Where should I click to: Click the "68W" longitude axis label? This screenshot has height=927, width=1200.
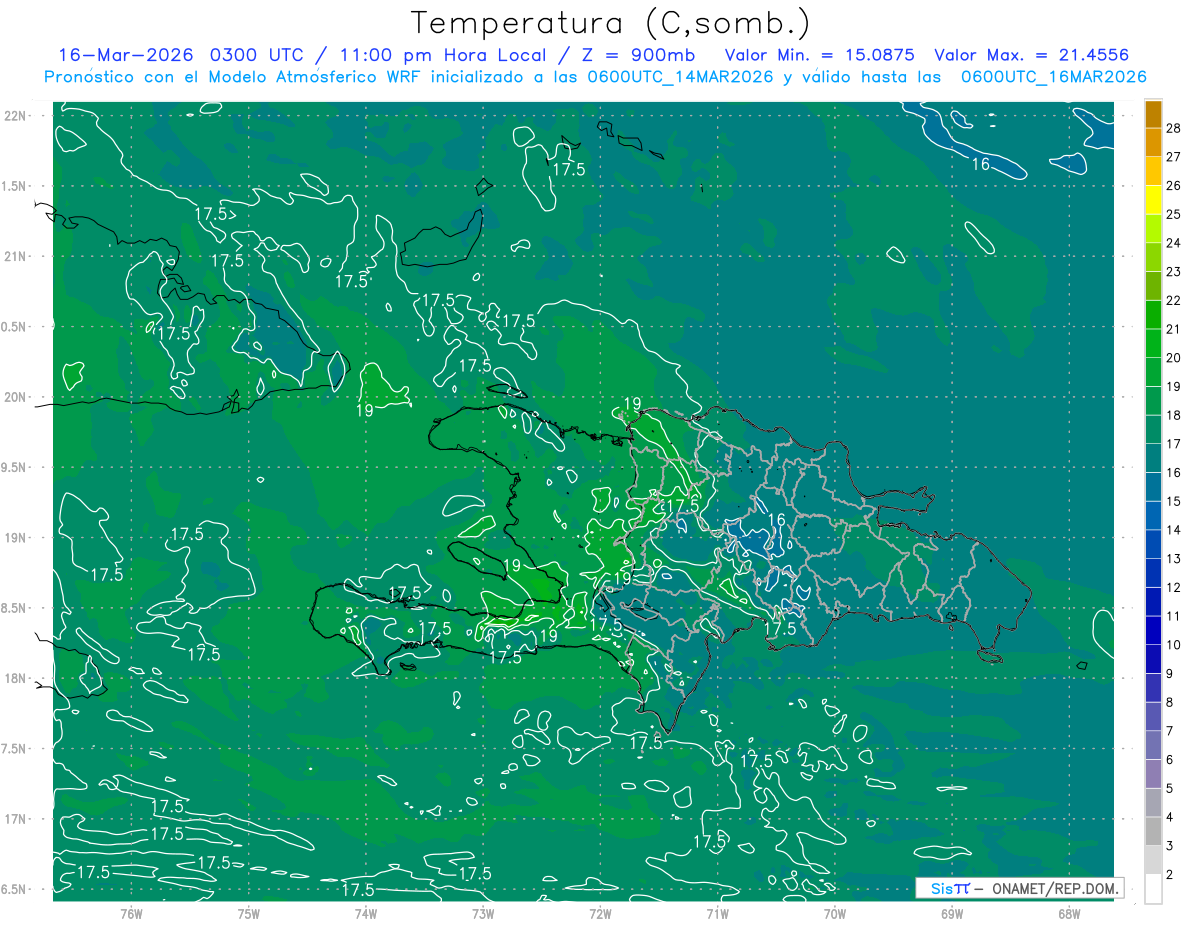pyautogui.click(x=1069, y=913)
